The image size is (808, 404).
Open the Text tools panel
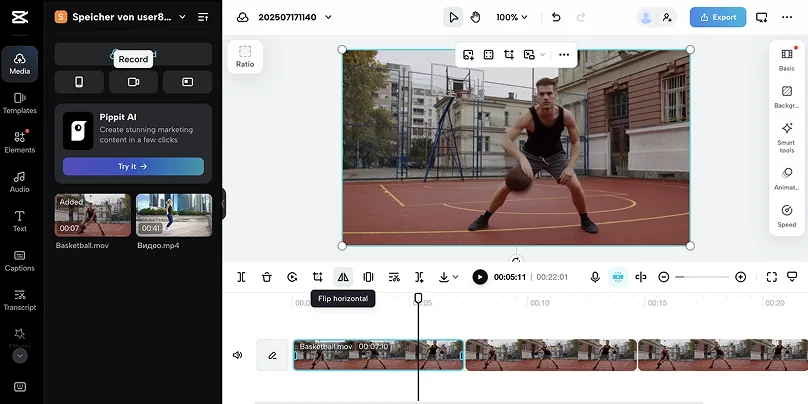pyautogui.click(x=20, y=222)
